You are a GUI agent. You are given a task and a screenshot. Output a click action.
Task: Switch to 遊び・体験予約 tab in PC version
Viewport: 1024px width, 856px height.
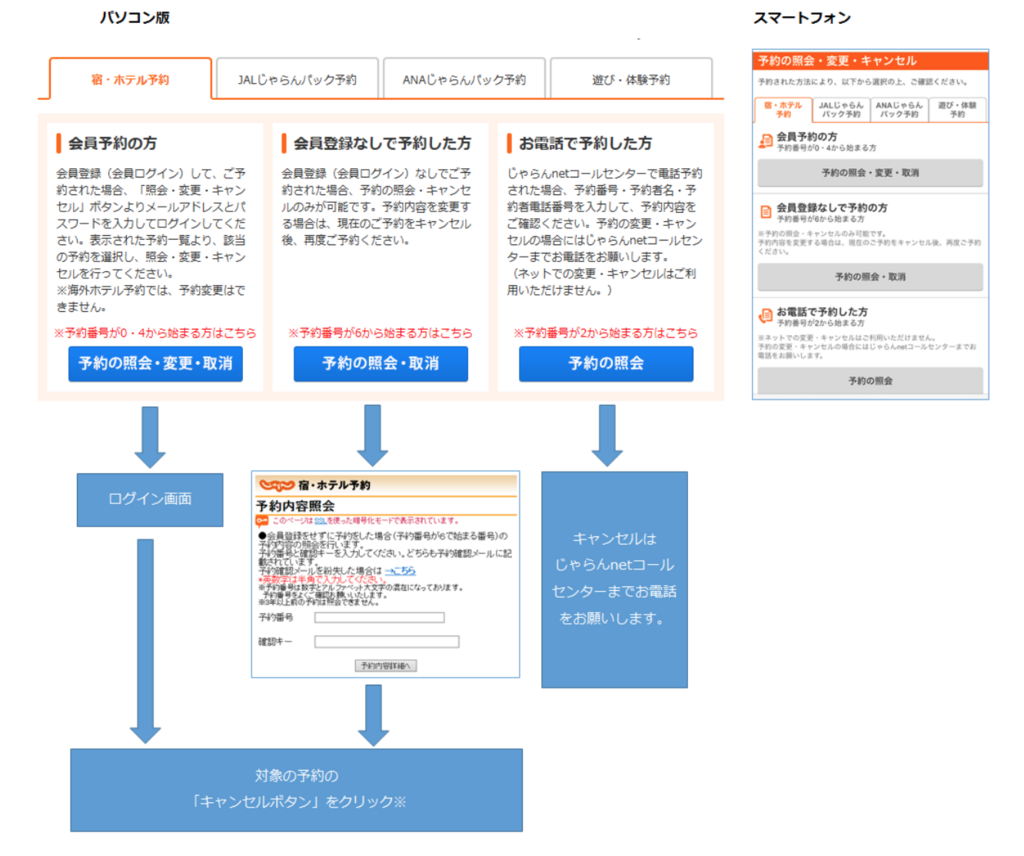631,79
